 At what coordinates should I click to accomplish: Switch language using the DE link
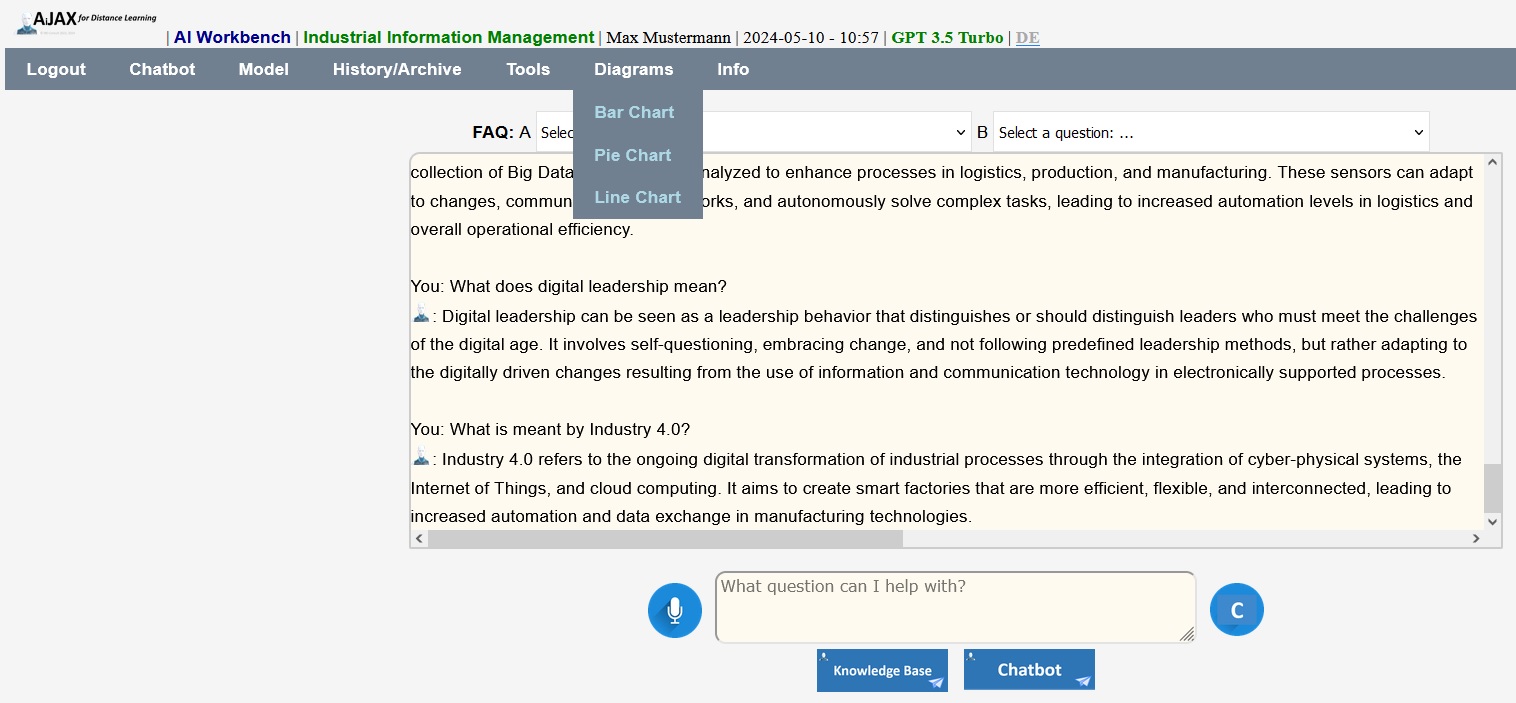click(1027, 38)
